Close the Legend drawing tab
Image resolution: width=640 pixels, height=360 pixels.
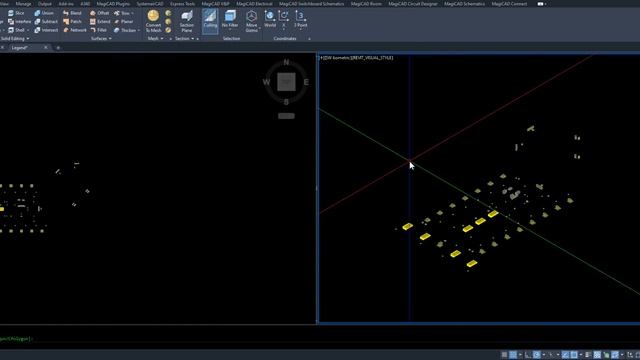pyautogui.click(x=45, y=48)
